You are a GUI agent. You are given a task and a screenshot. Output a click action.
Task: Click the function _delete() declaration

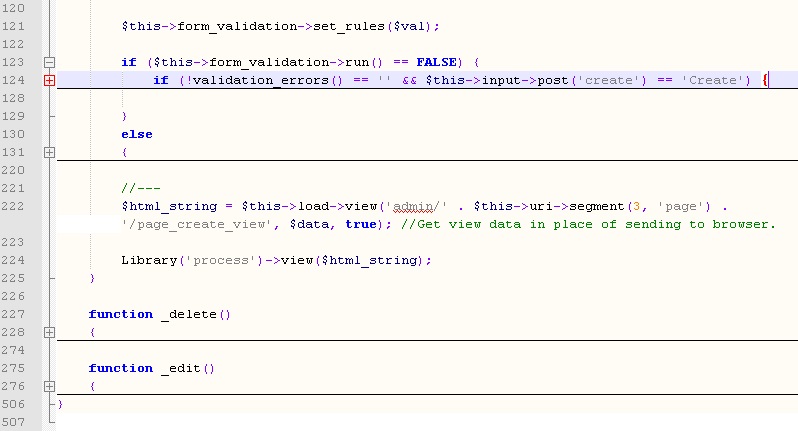coord(160,314)
